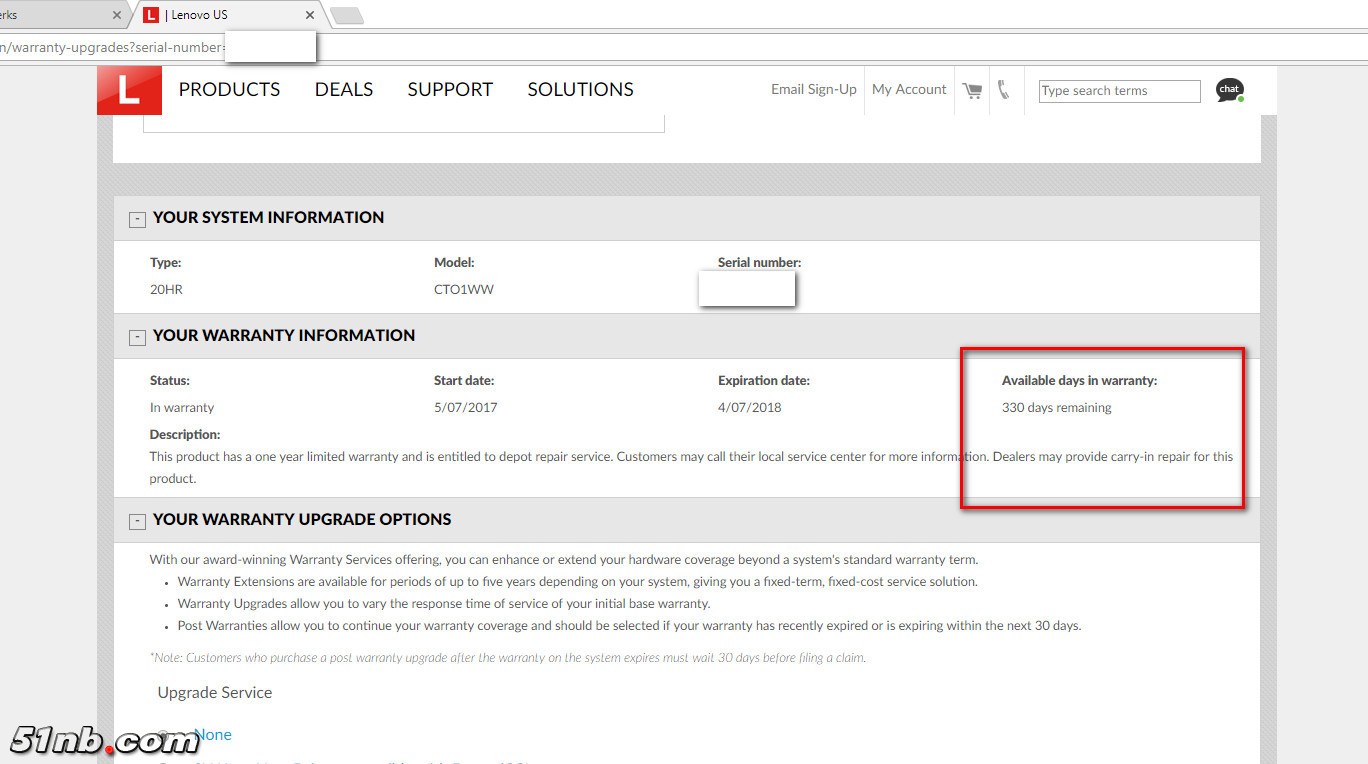
Task: Open the DEALS menu
Action: pyautogui.click(x=343, y=90)
